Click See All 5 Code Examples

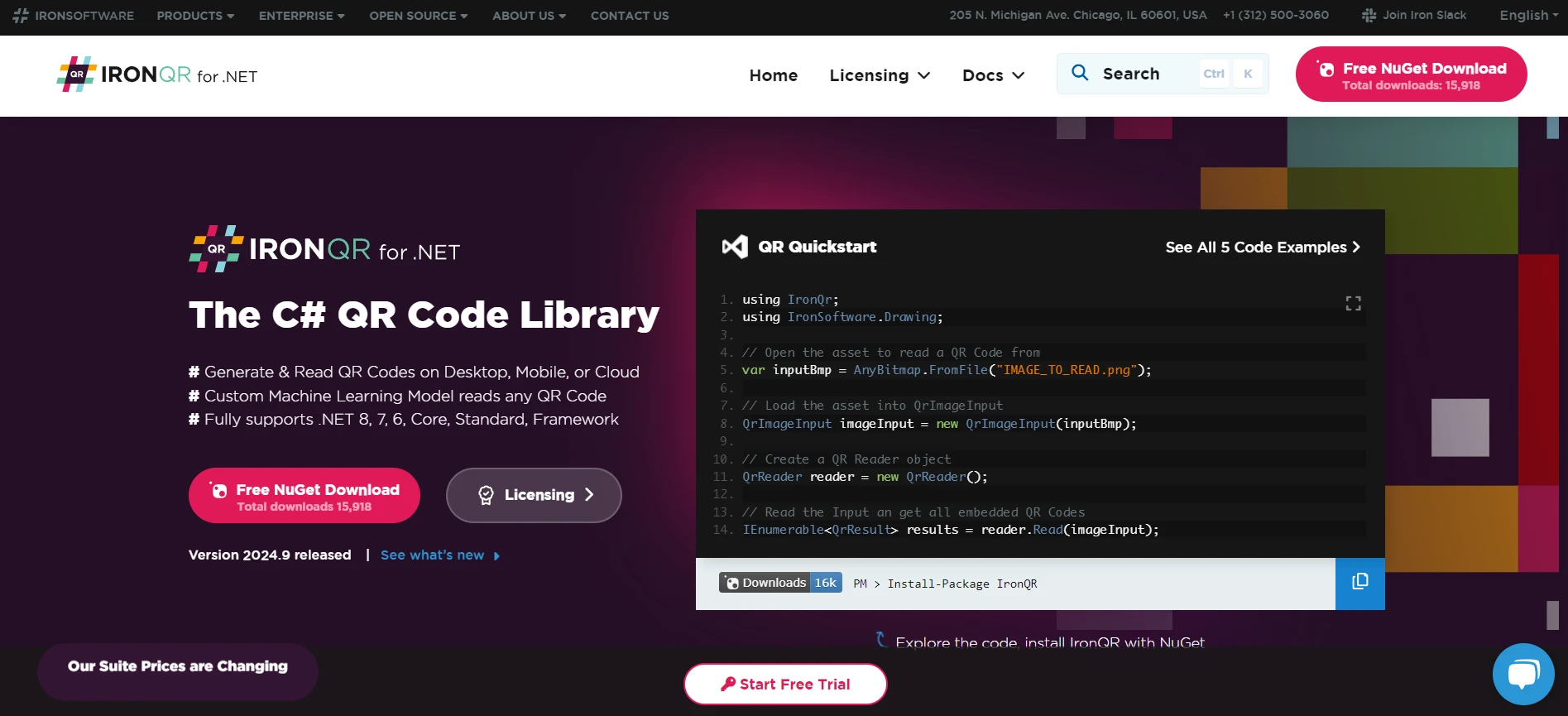(1262, 247)
